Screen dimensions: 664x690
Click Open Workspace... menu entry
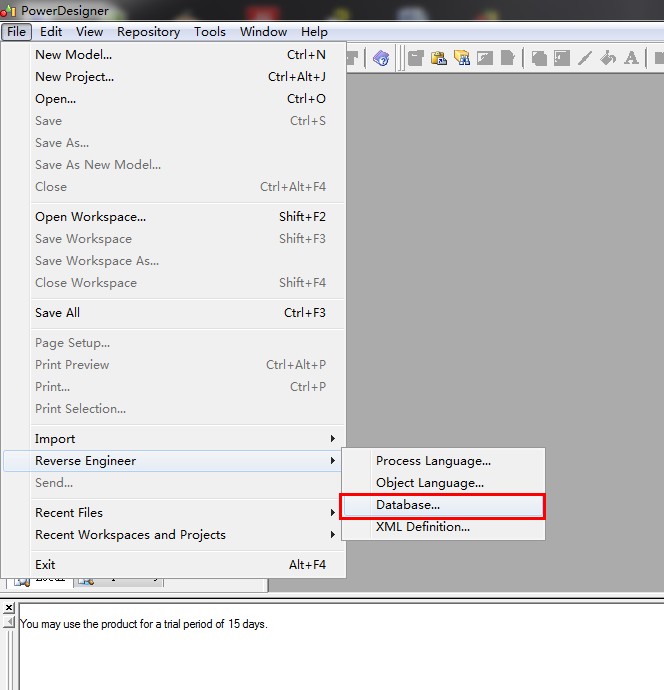[x=90, y=217]
